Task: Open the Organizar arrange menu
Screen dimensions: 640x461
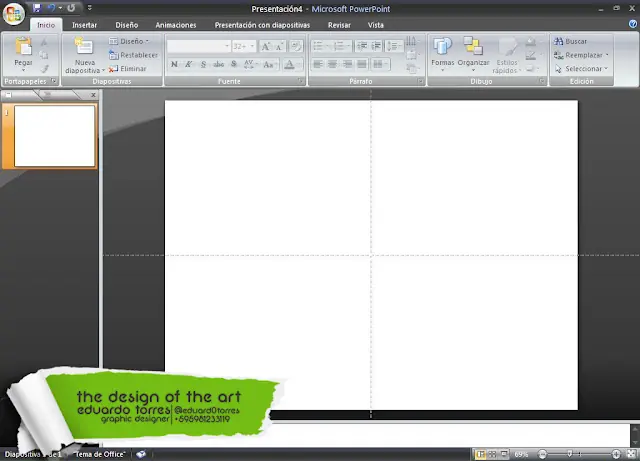Action: click(473, 54)
